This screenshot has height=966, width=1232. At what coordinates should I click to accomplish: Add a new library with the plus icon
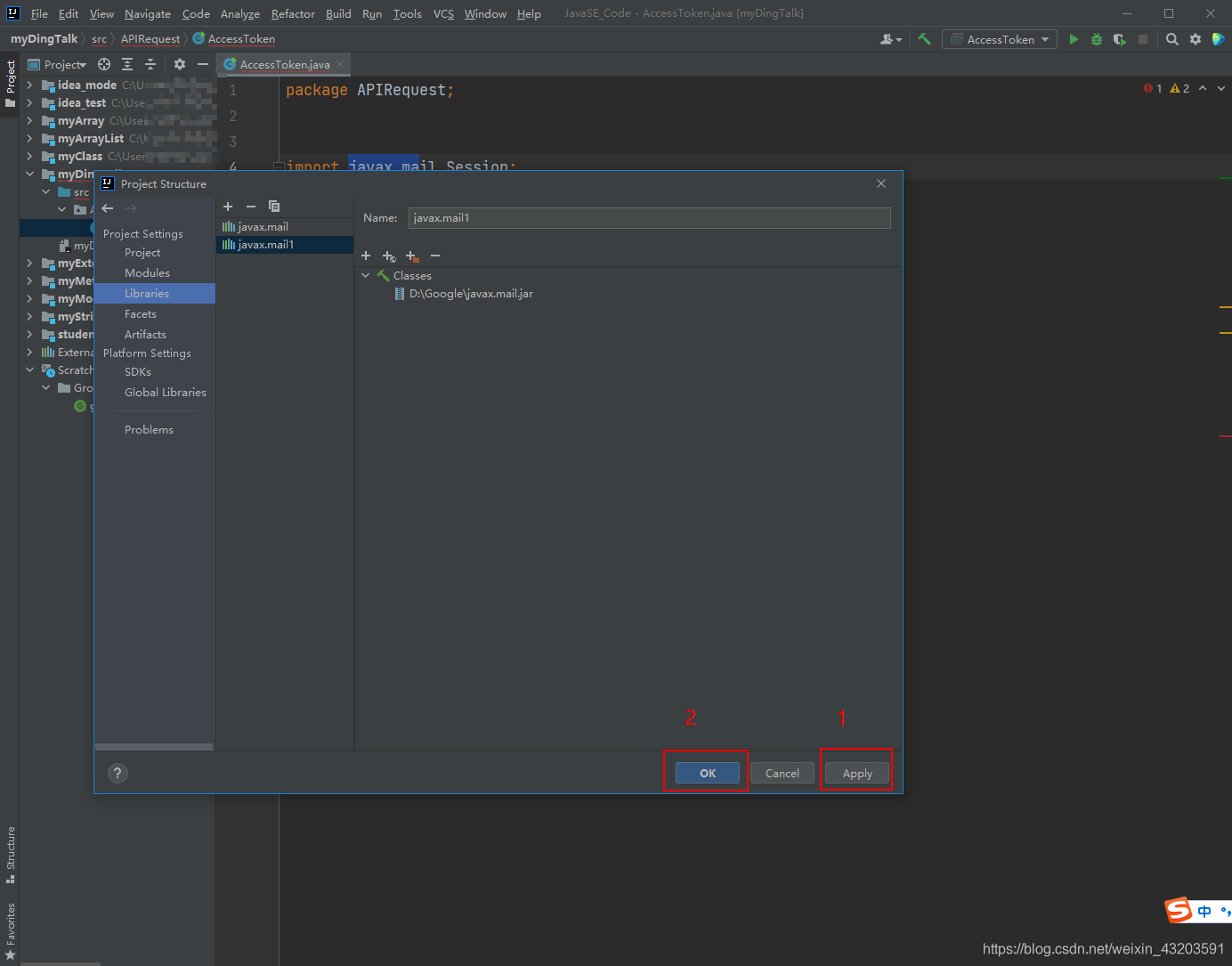coord(228,207)
